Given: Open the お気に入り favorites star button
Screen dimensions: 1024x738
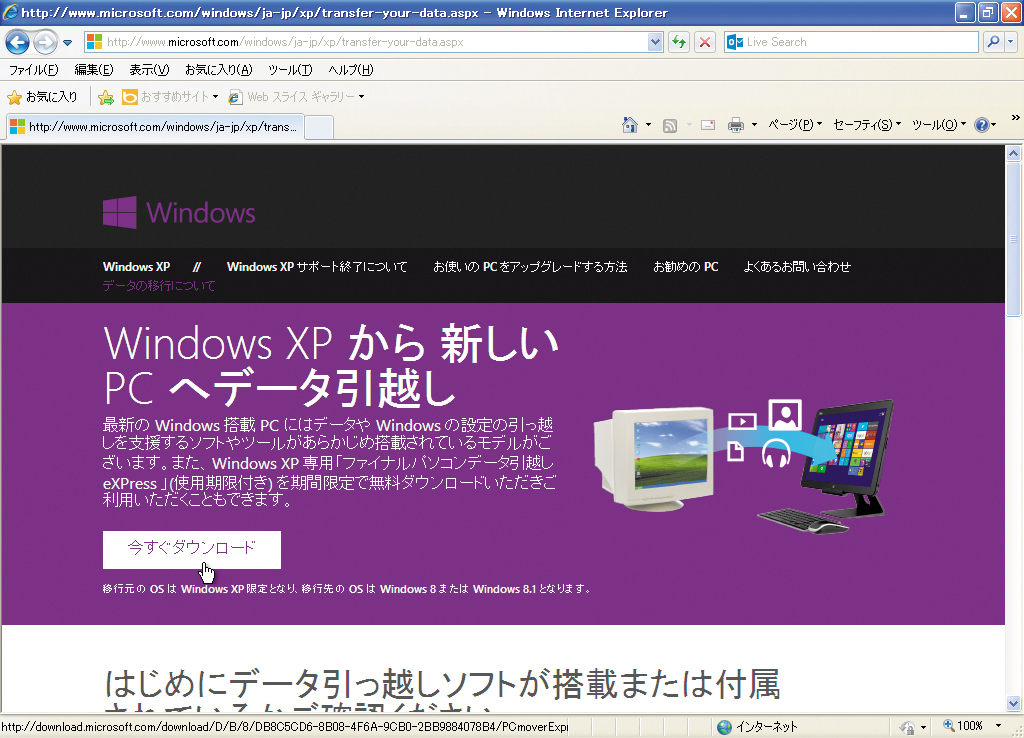Looking at the screenshot, I should click(x=42, y=97).
